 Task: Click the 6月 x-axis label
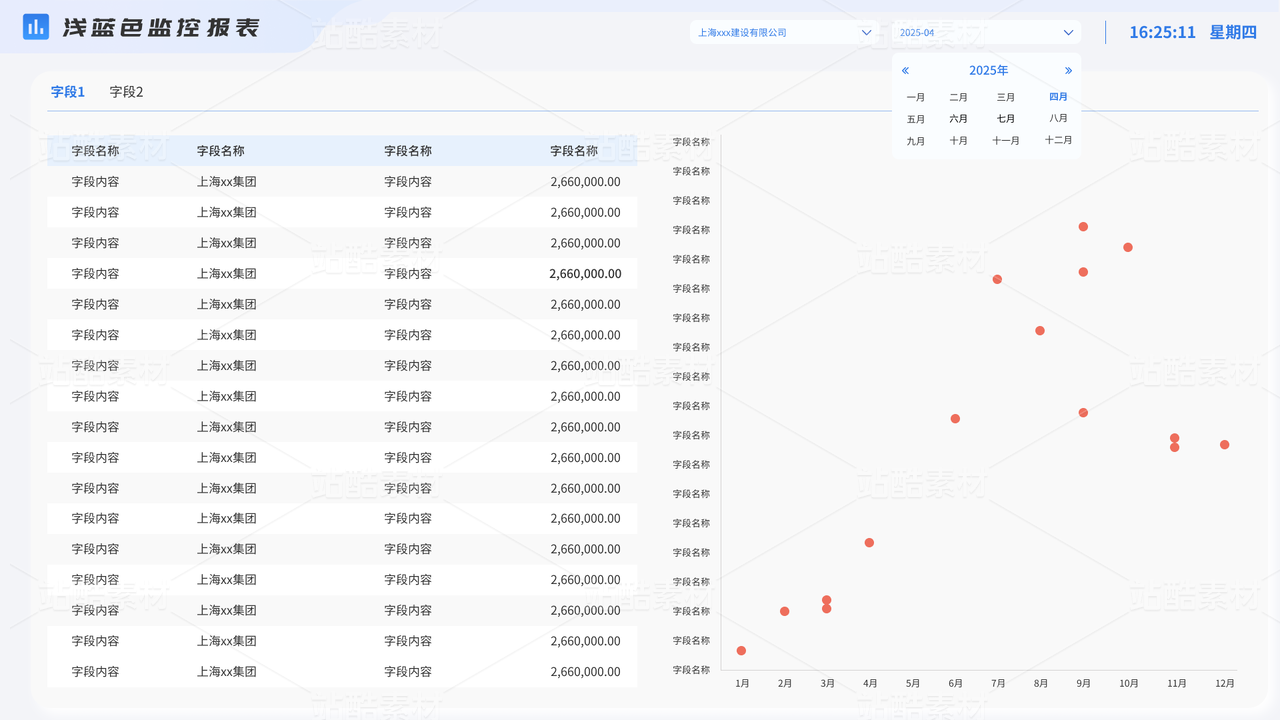pyautogui.click(x=955, y=684)
